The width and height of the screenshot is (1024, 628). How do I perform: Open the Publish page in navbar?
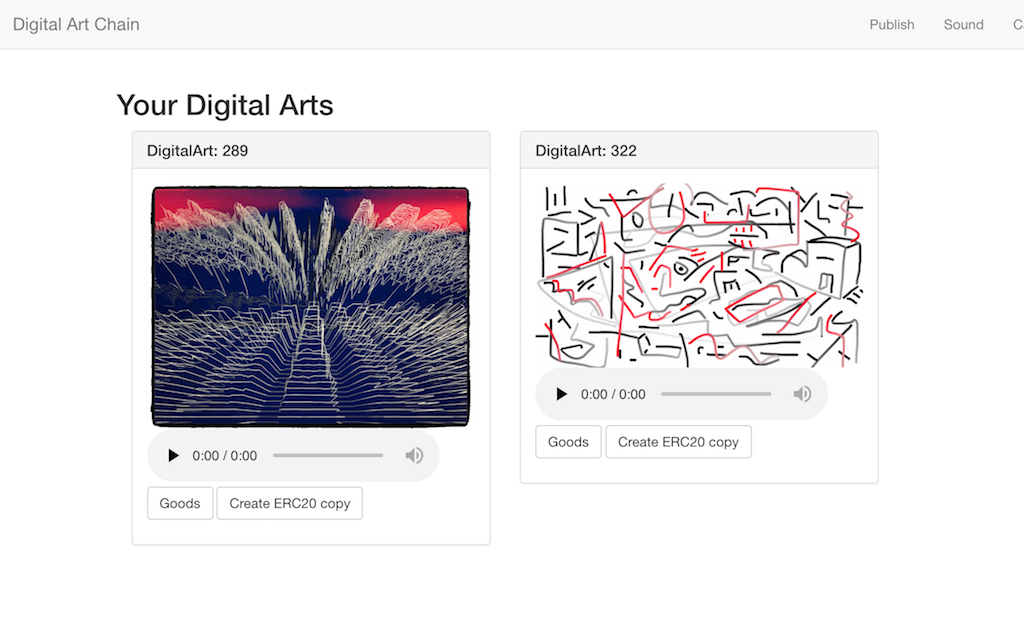pyautogui.click(x=891, y=25)
